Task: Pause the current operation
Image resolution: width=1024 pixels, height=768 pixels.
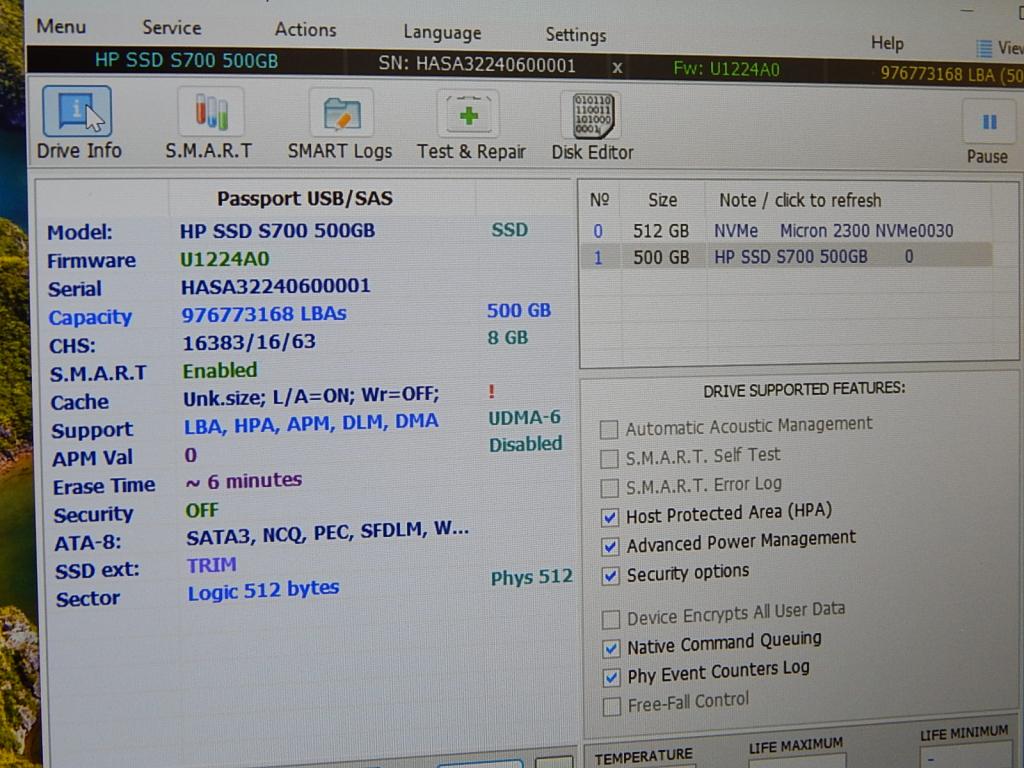Action: point(989,123)
